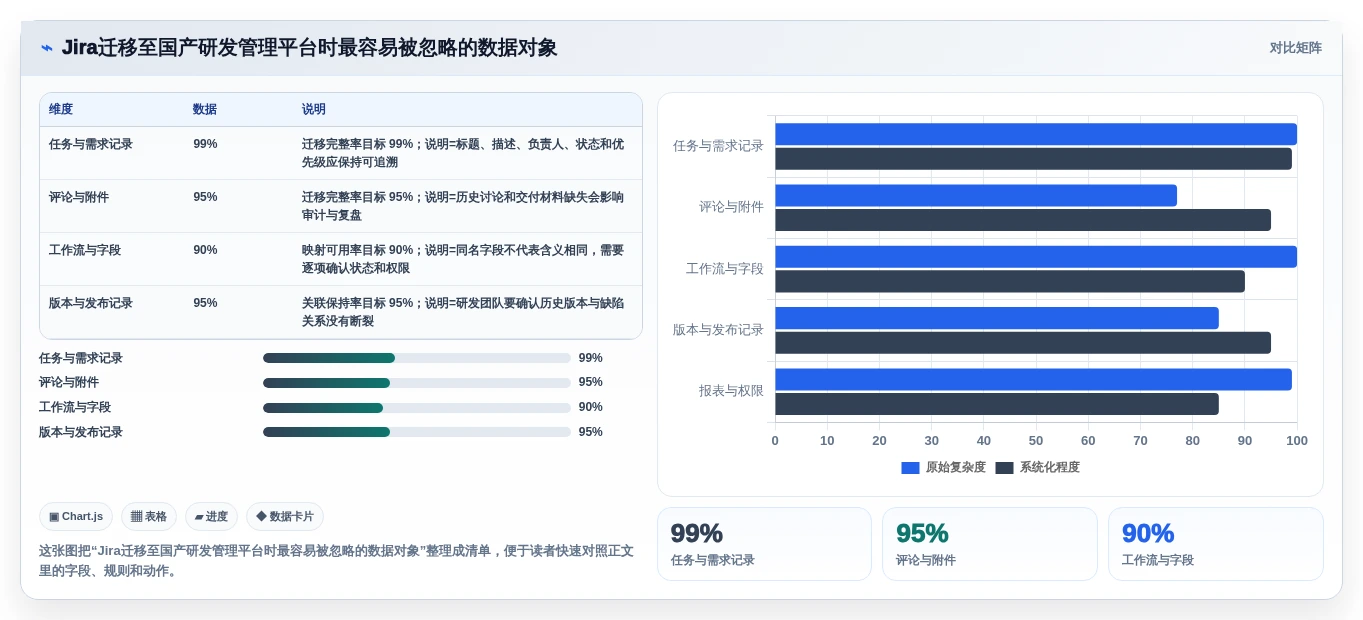Click the 数据 column header
The image size is (1363, 620).
205,109
